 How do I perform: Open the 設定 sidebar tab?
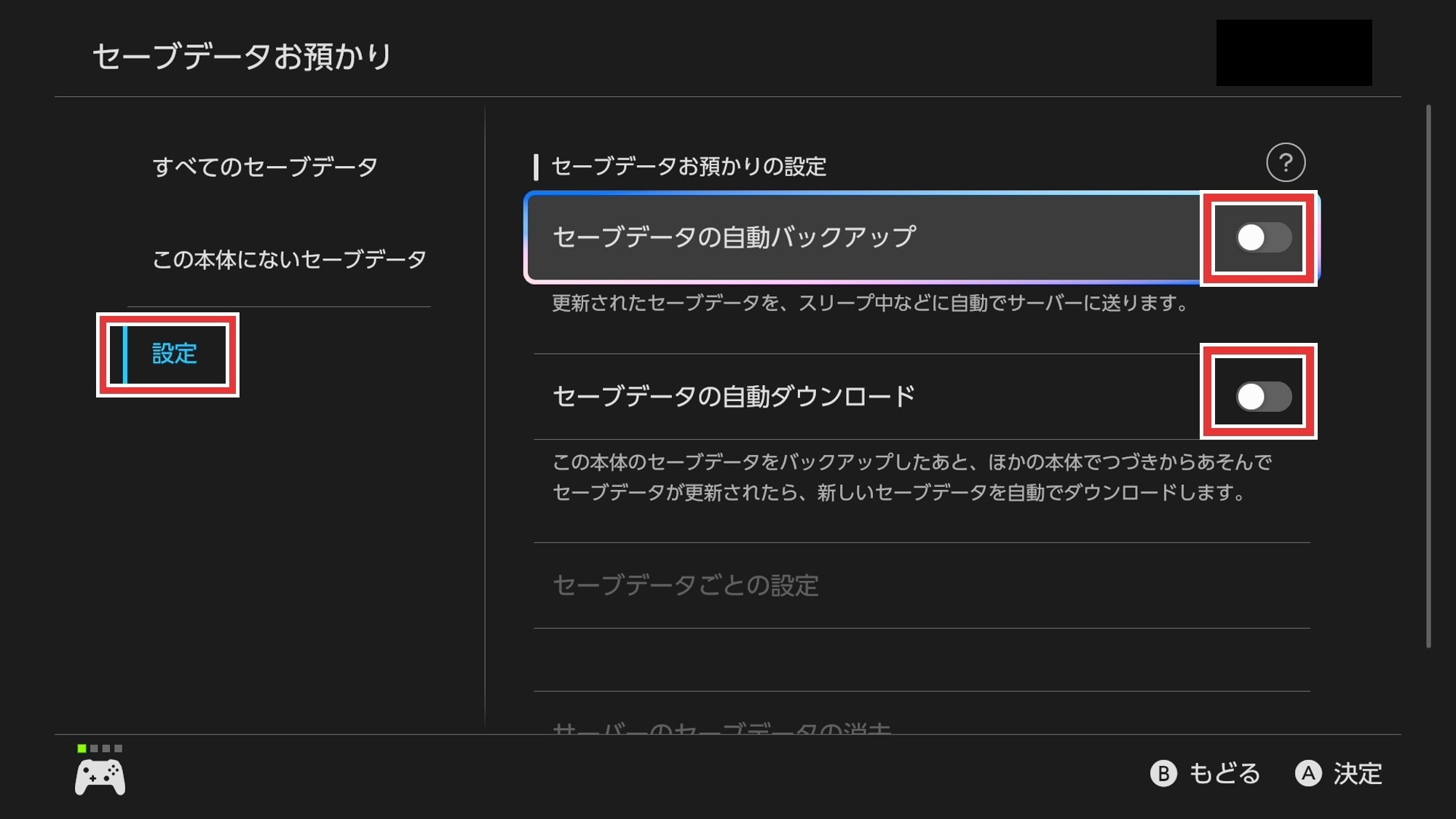pos(174,355)
